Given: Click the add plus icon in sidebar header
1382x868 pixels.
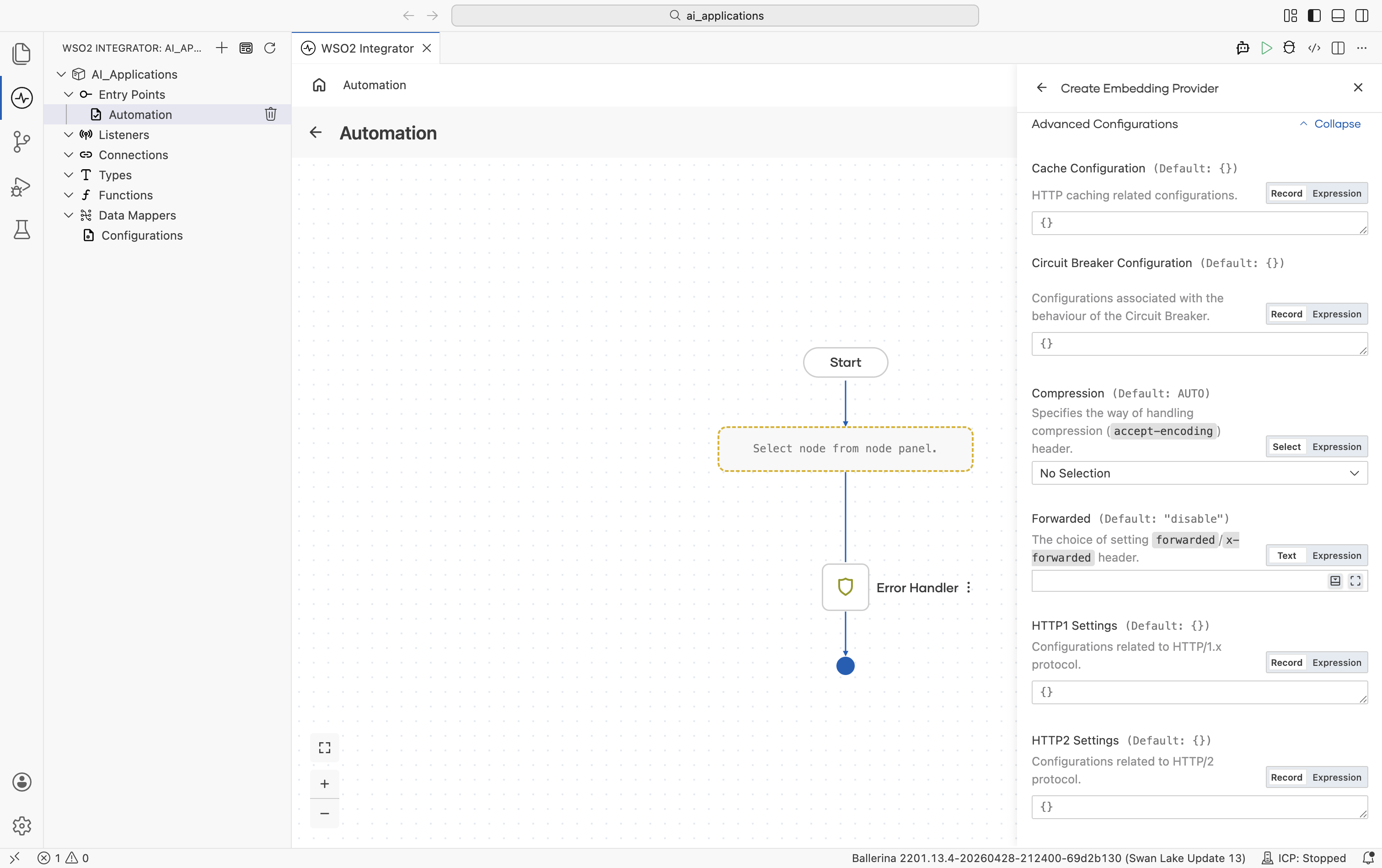Looking at the screenshot, I should [221, 48].
